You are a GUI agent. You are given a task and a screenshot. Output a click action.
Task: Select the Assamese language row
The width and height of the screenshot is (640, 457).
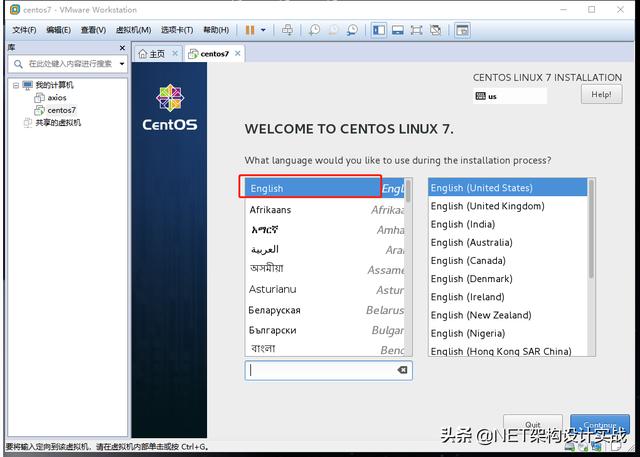coord(325,269)
